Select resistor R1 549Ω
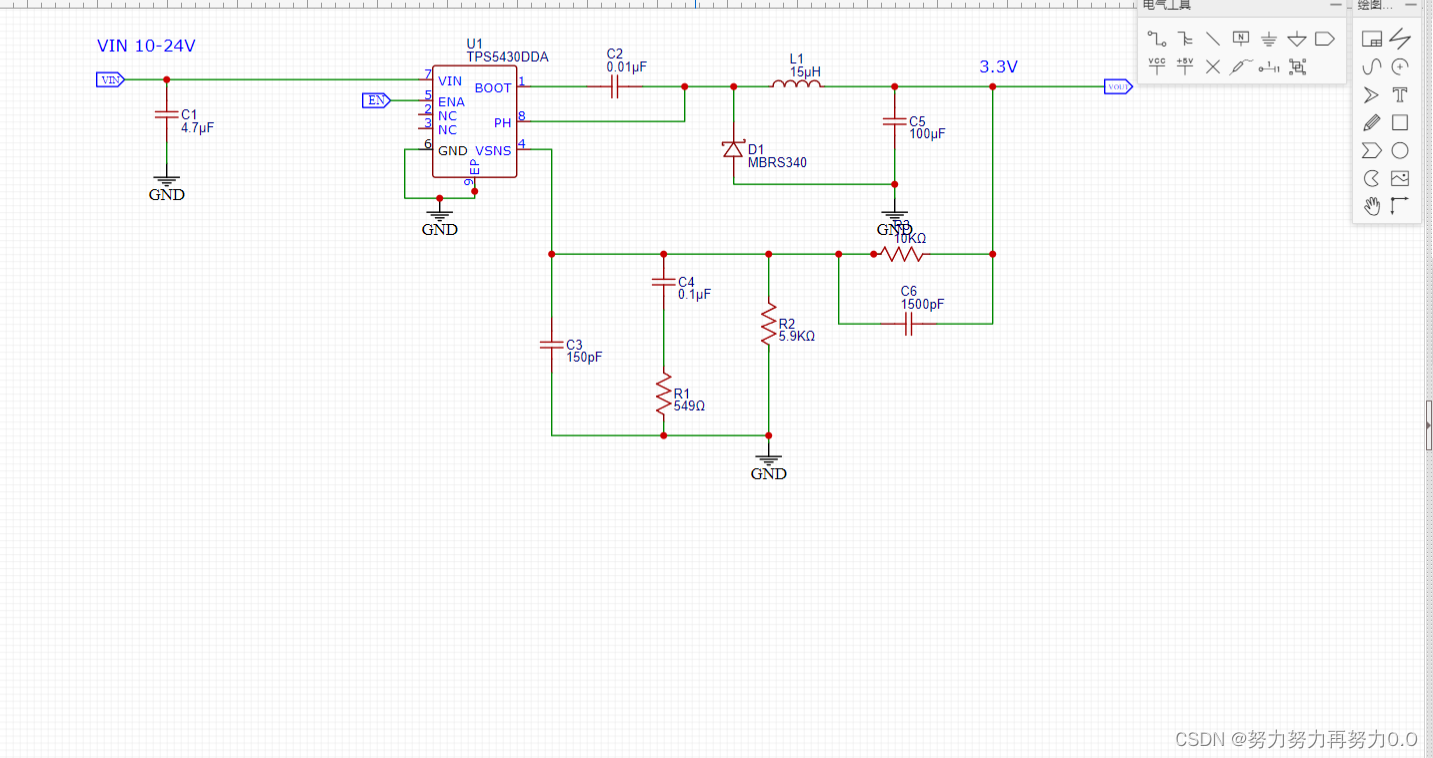The height and width of the screenshot is (758, 1433). click(663, 394)
